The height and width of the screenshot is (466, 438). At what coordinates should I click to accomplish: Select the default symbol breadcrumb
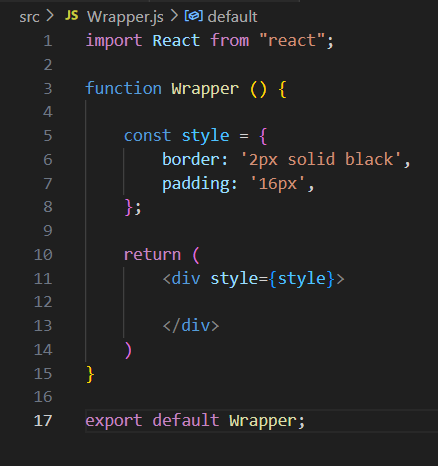[x=232, y=17]
